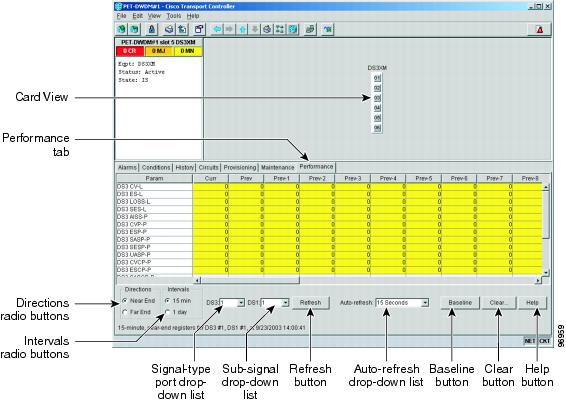Select port 02 on the DS3XM card
Image resolution: width=566 pixels, height=402 pixels.
(377, 88)
